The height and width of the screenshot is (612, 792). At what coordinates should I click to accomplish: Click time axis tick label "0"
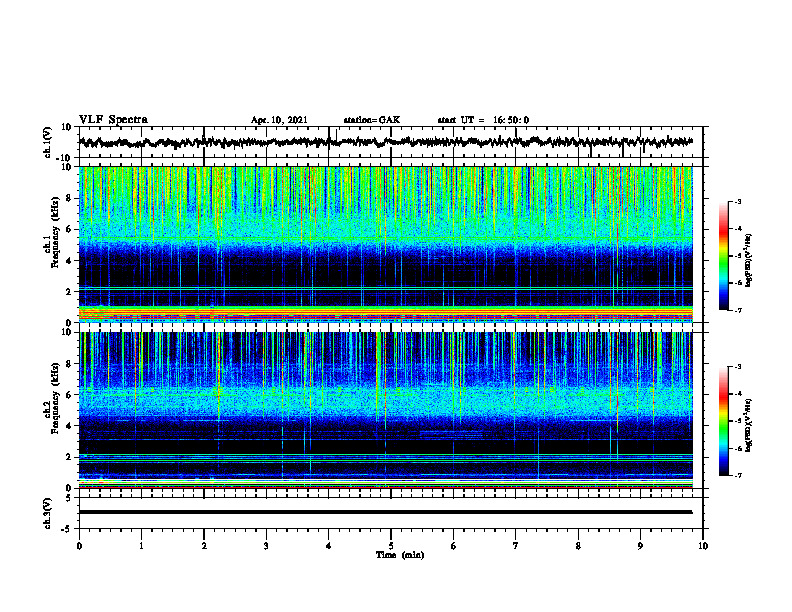79,546
